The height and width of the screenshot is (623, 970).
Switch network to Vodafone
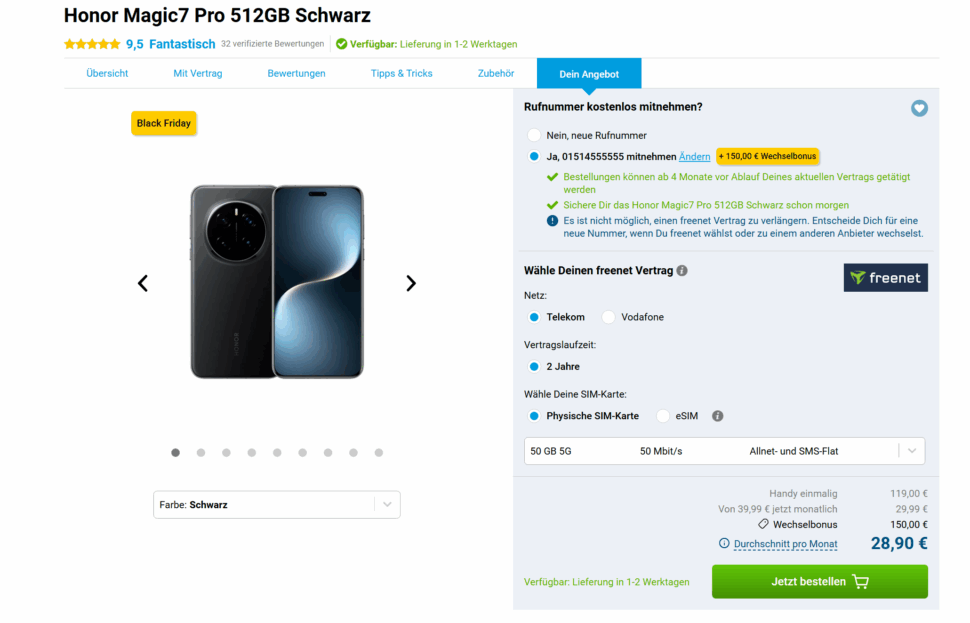608,316
